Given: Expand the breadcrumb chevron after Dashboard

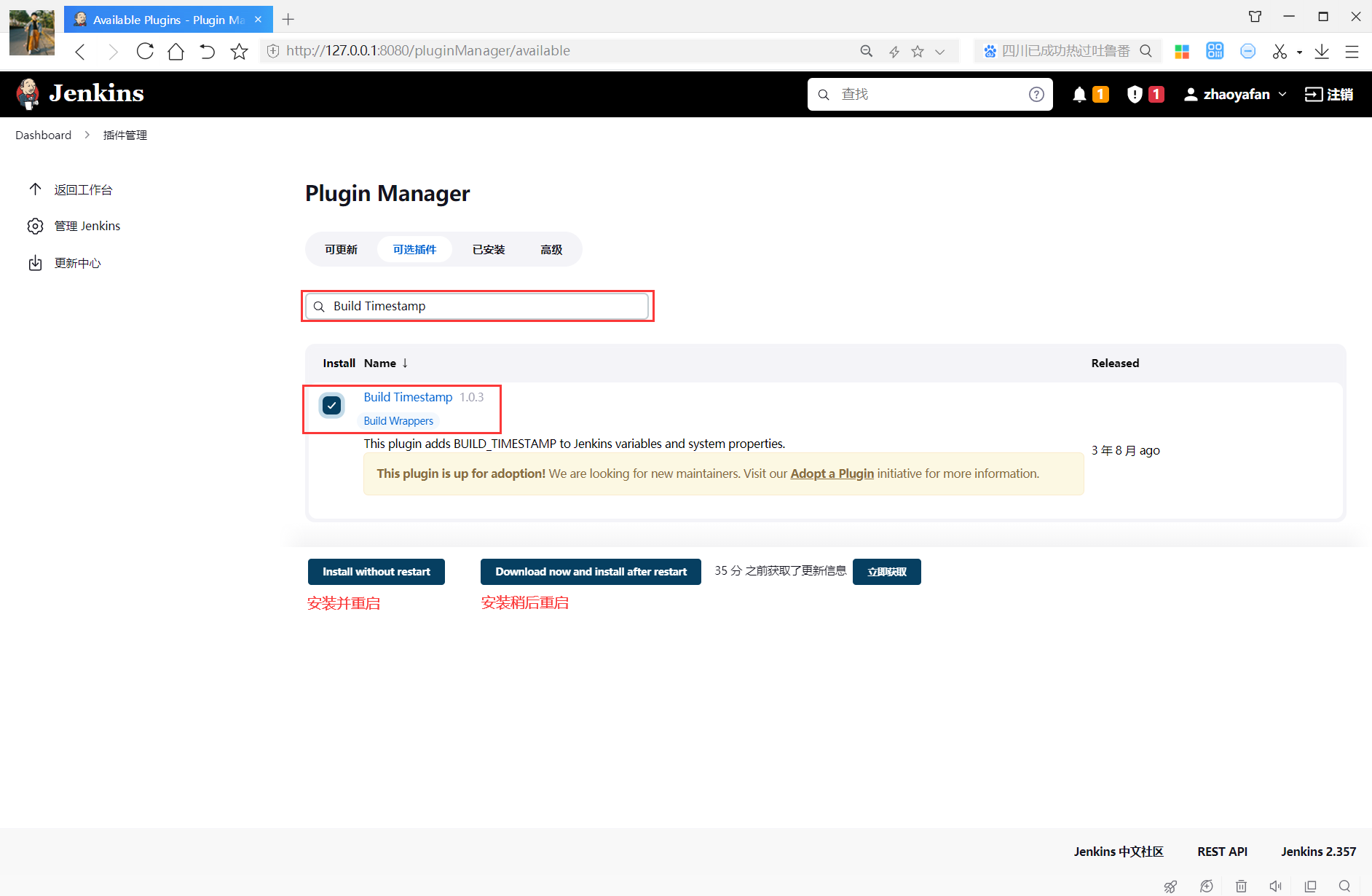Looking at the screenshot, I should tap(87, 135).
